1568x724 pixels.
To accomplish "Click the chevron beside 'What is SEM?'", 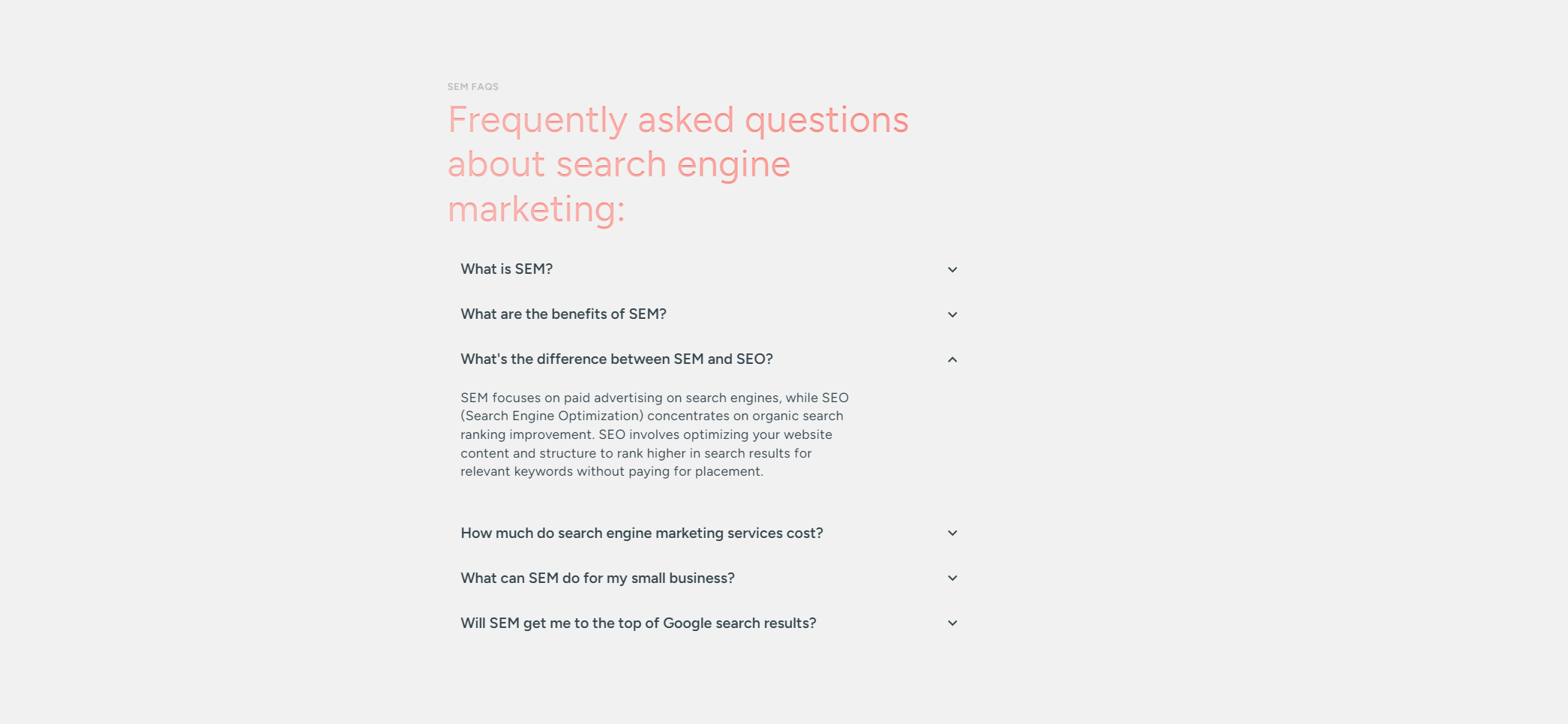I will 952,270.
